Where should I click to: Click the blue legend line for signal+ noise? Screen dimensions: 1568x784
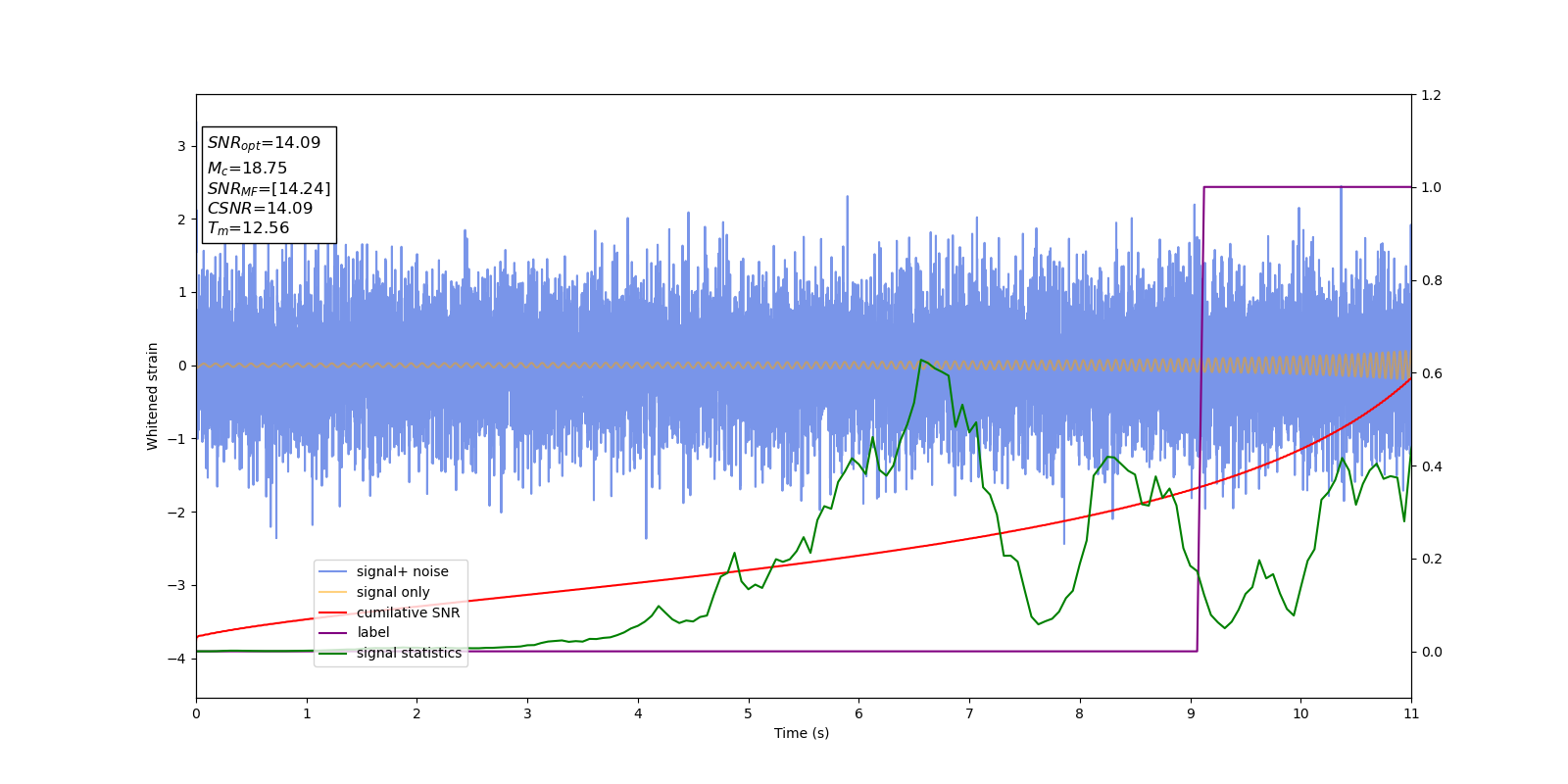pyautogui.click(x=333, y=571)
